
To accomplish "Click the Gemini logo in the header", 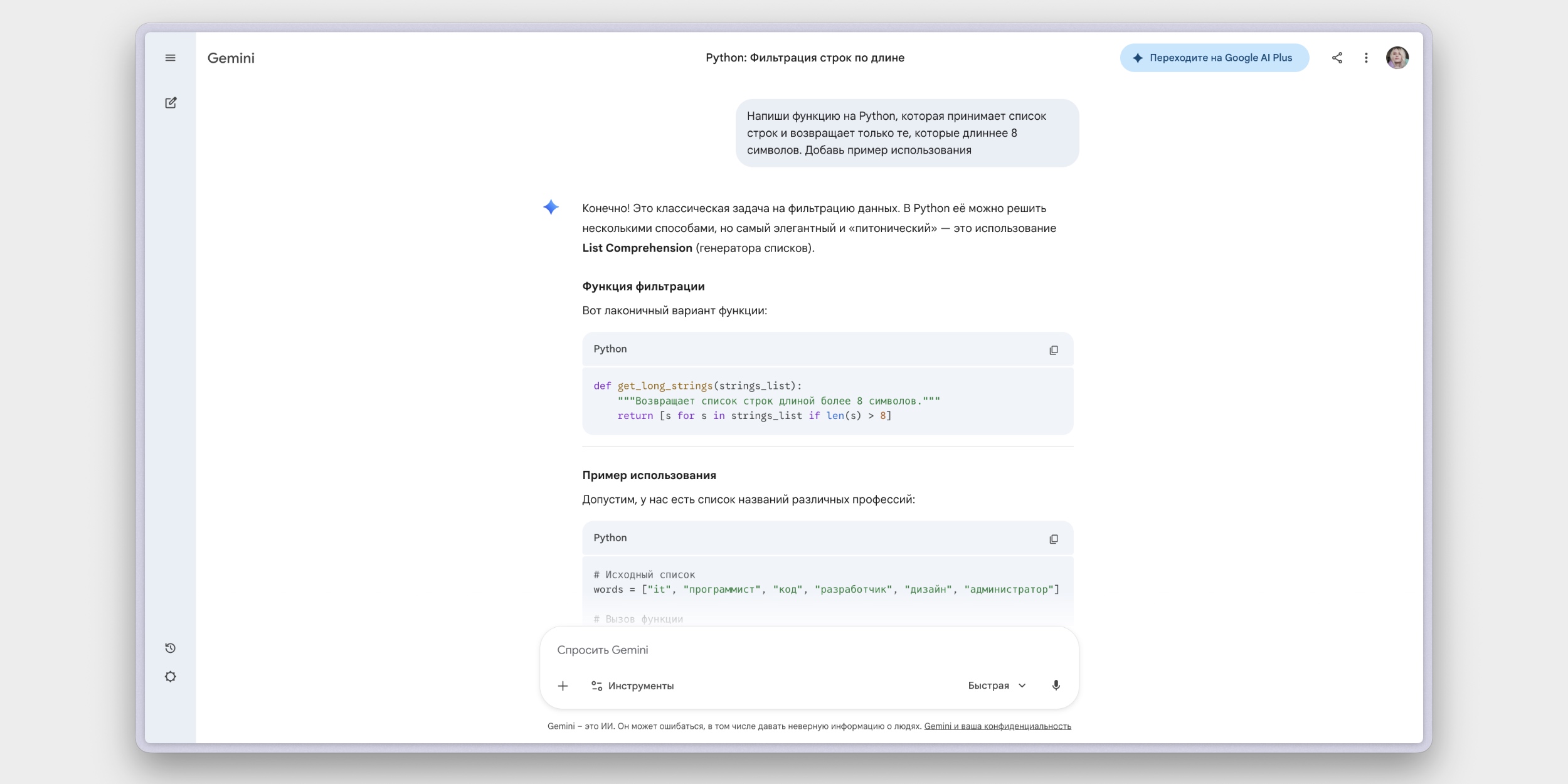I will 230,58.
